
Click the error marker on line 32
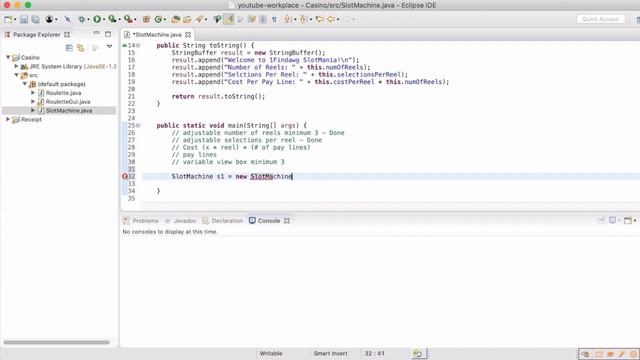coord(125,176)
